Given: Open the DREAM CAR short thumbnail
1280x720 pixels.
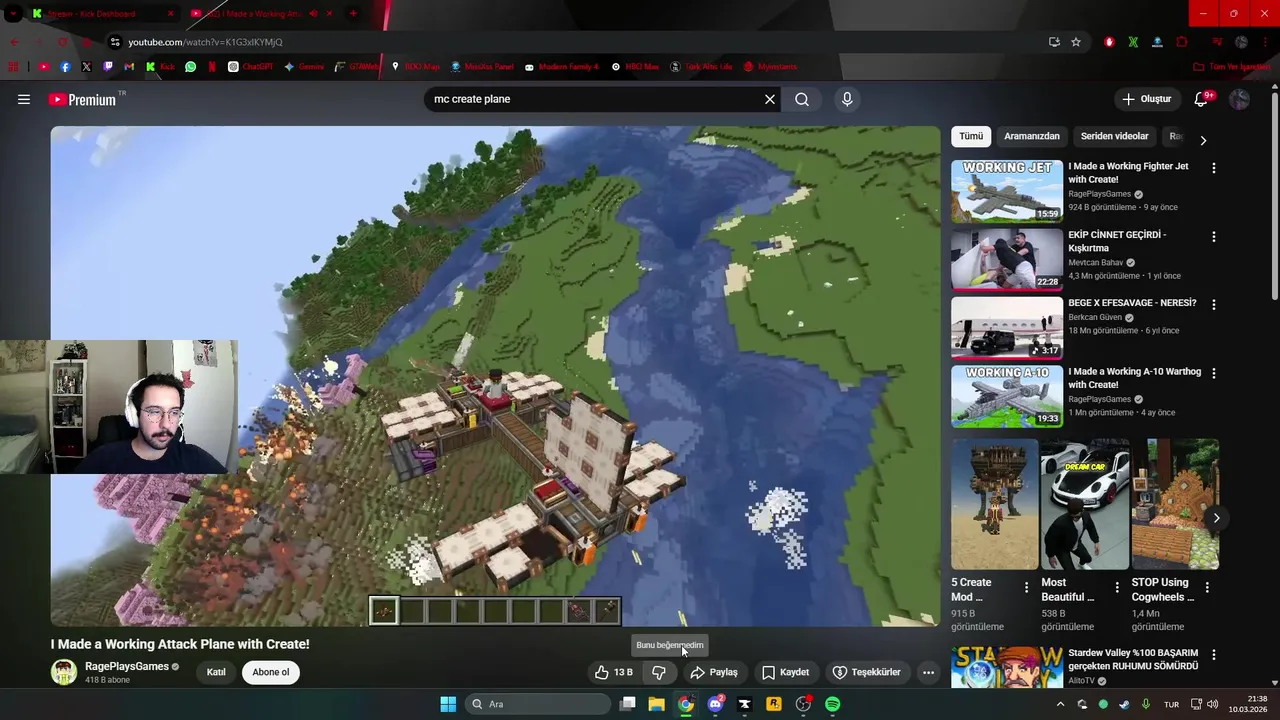Looking at the screenshot, I should (x=1085, y=504).
